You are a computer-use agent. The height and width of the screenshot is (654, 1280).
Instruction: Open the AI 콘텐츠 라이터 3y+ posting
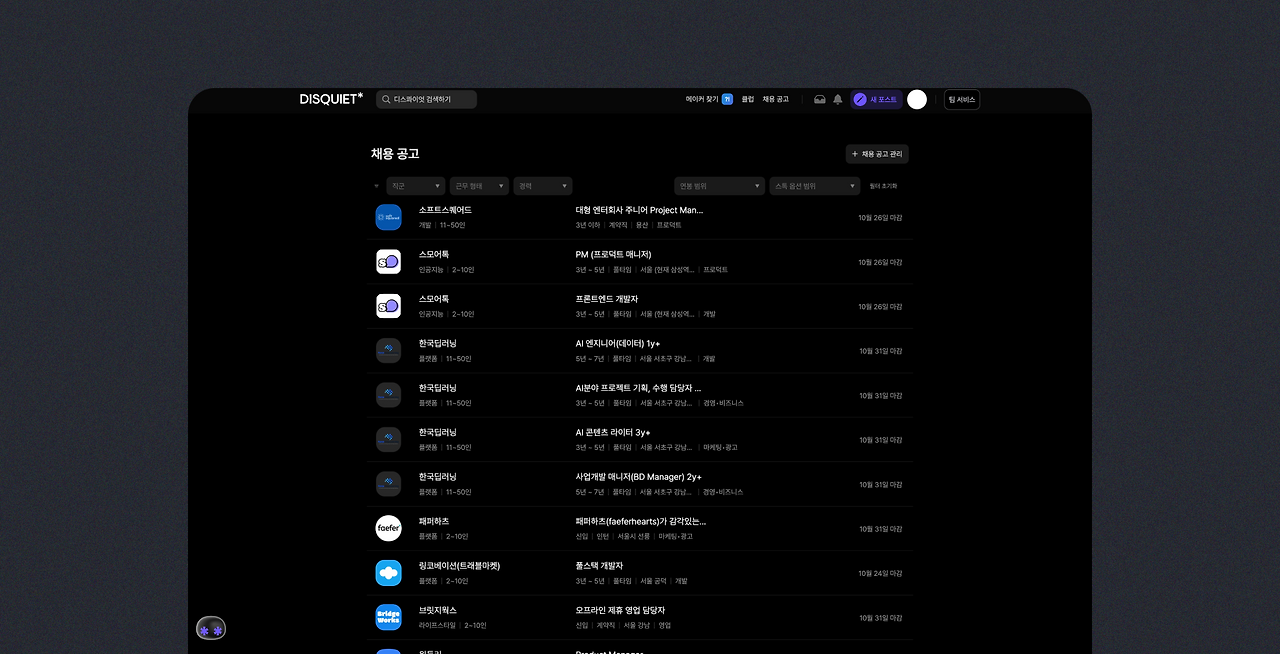(x=613, y=432)
